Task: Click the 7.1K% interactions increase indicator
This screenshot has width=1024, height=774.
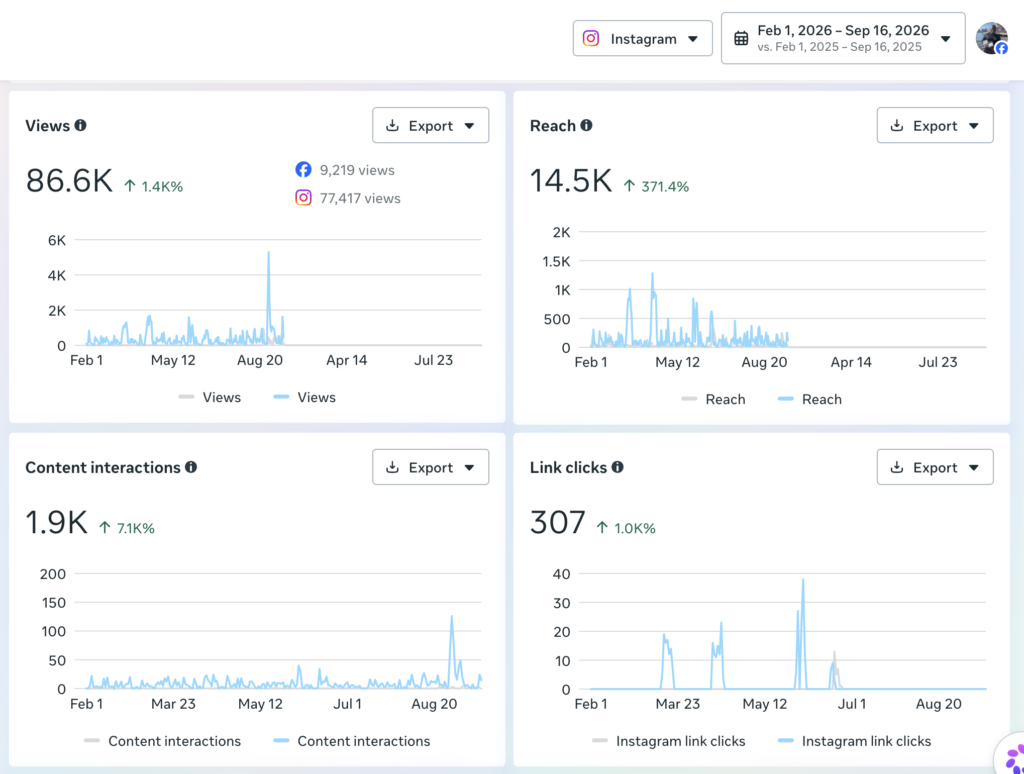Action: 127,528
